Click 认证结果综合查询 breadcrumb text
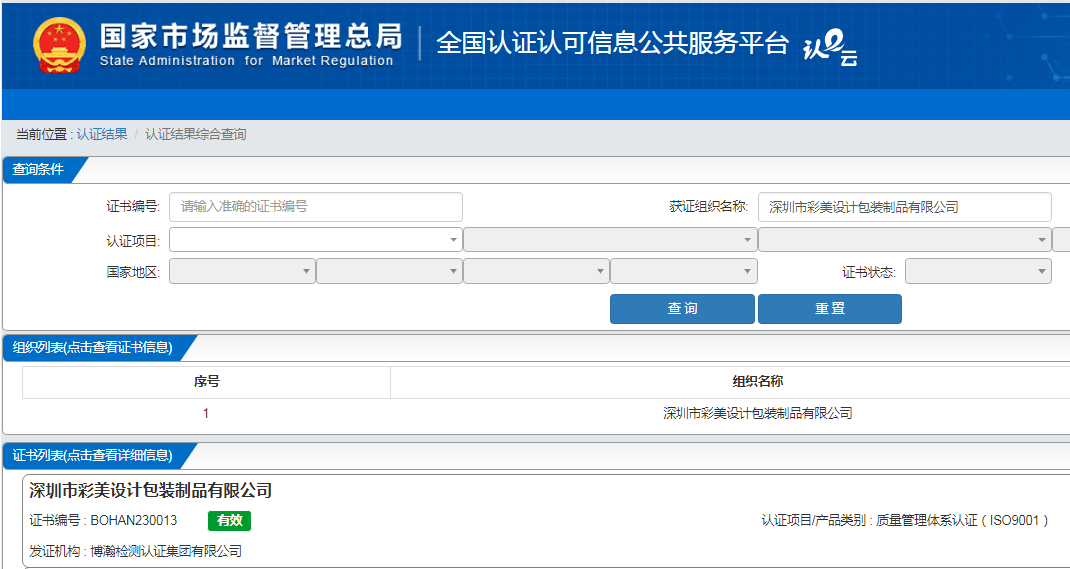The width and height of the screenshot is (1070, 569). click(196, 134)
